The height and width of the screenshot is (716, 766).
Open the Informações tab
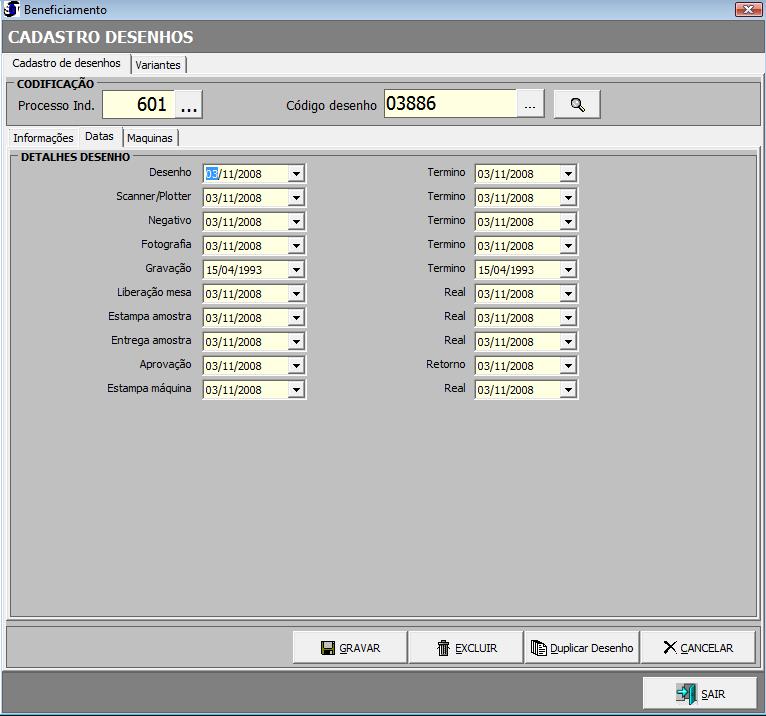(43, 138)
